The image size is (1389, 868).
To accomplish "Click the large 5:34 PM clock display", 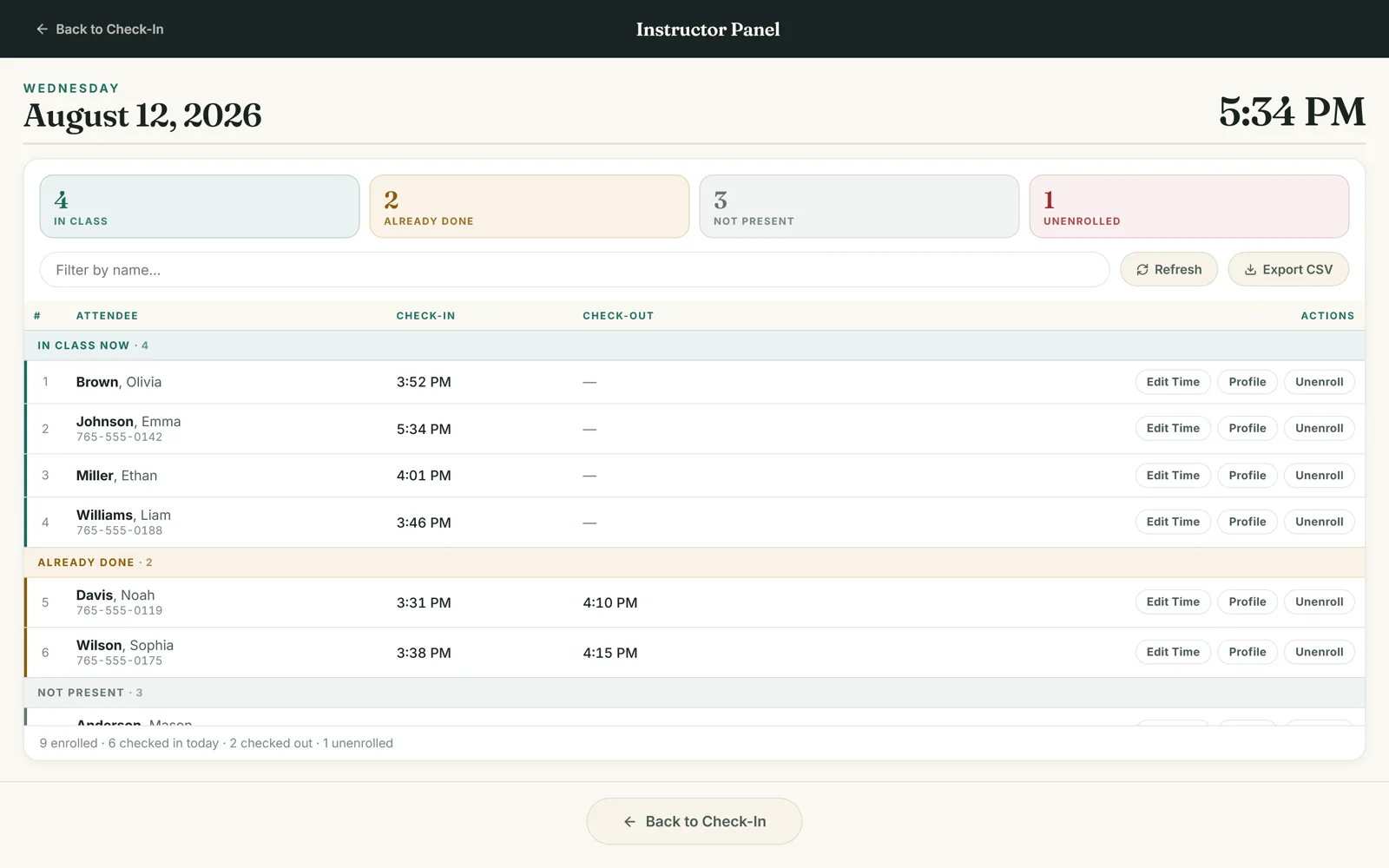I will pyautogui.click(x=1292, y=112).
